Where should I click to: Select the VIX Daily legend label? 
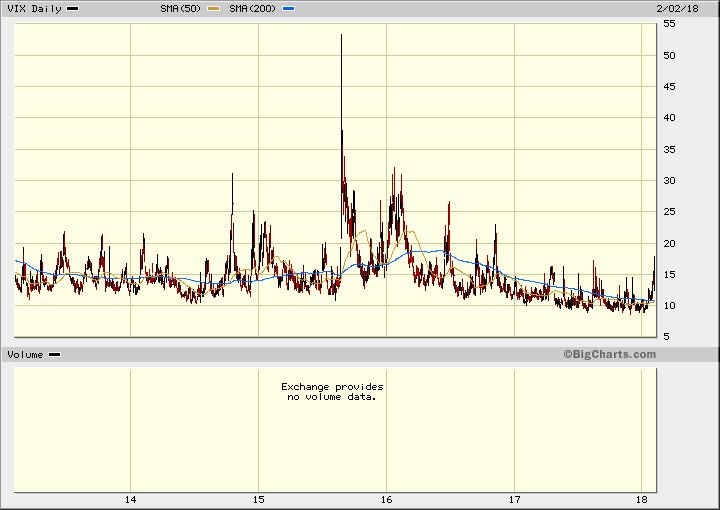[x=34, y=9]
